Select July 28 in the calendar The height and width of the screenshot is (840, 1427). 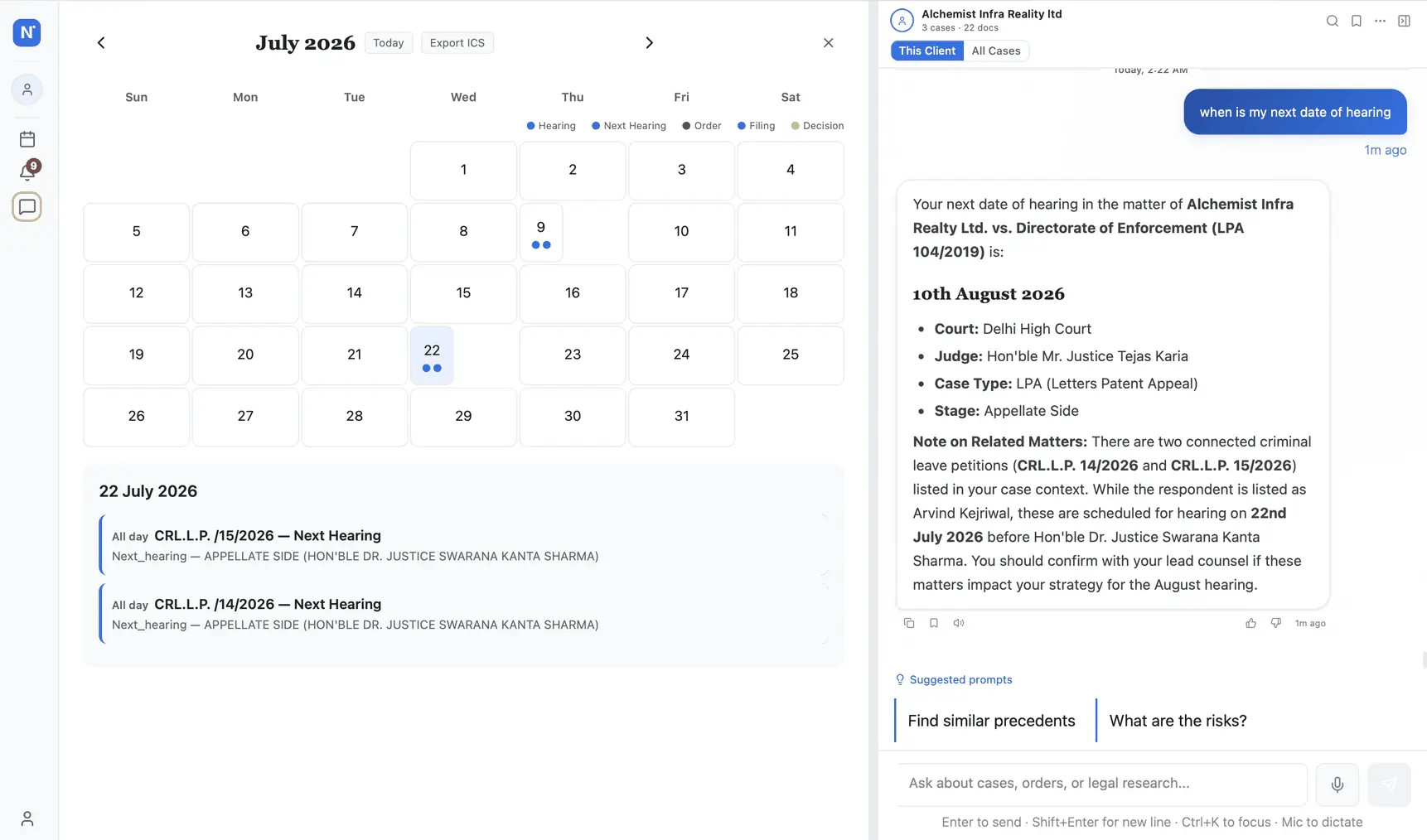pos(354,417)
